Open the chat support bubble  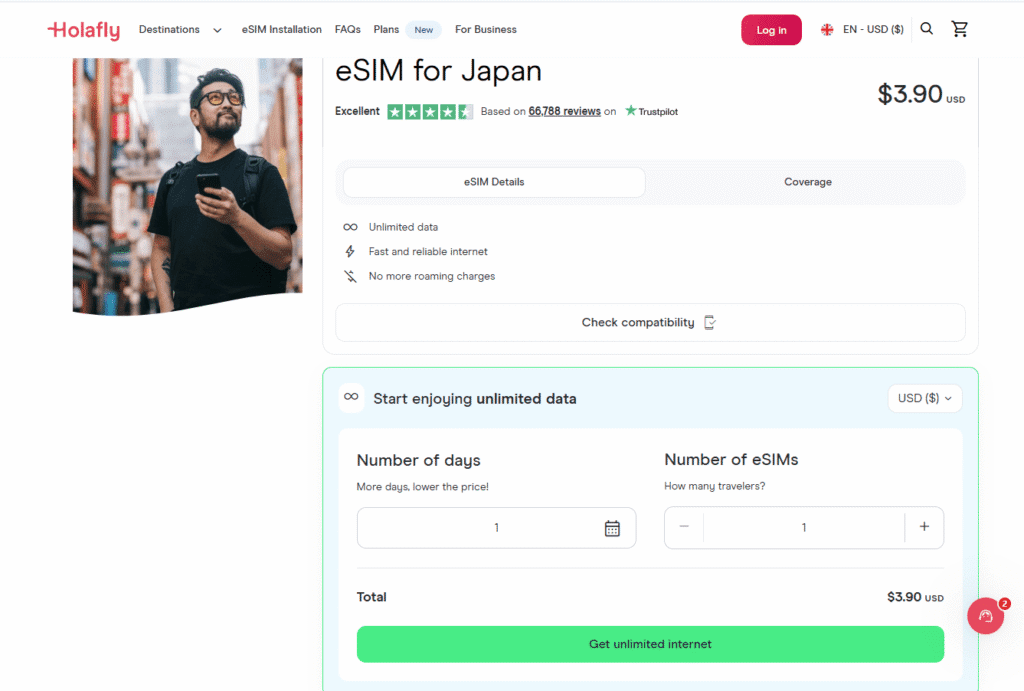tap(986, 616)
